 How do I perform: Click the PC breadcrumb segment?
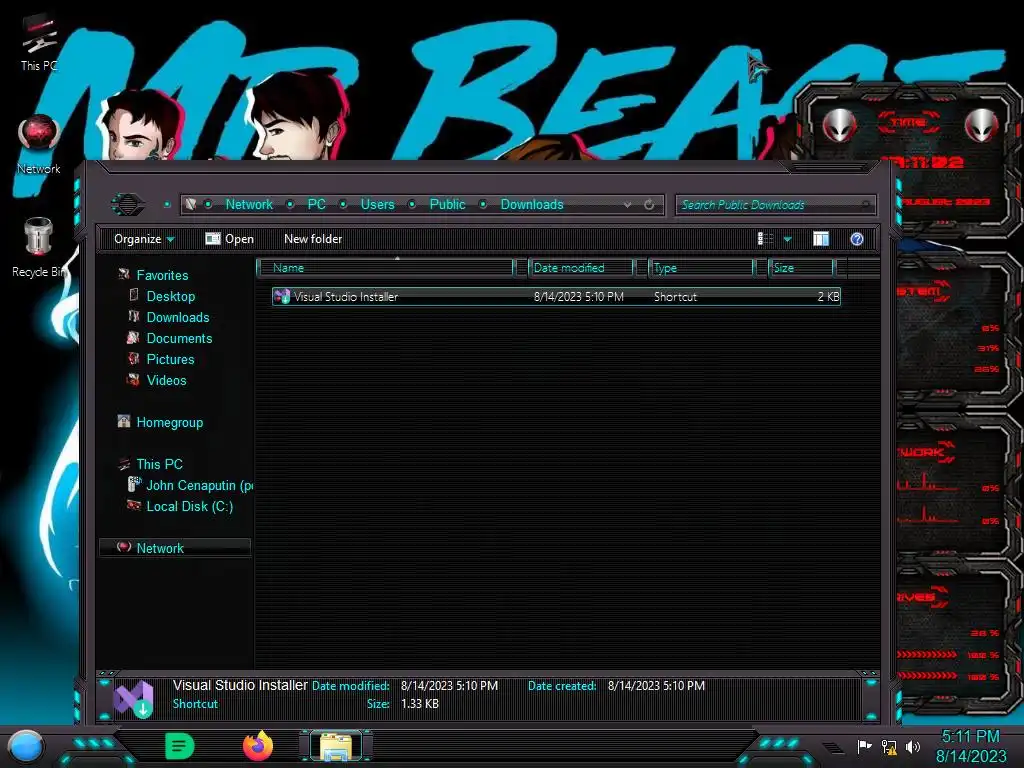click(316, 204)
